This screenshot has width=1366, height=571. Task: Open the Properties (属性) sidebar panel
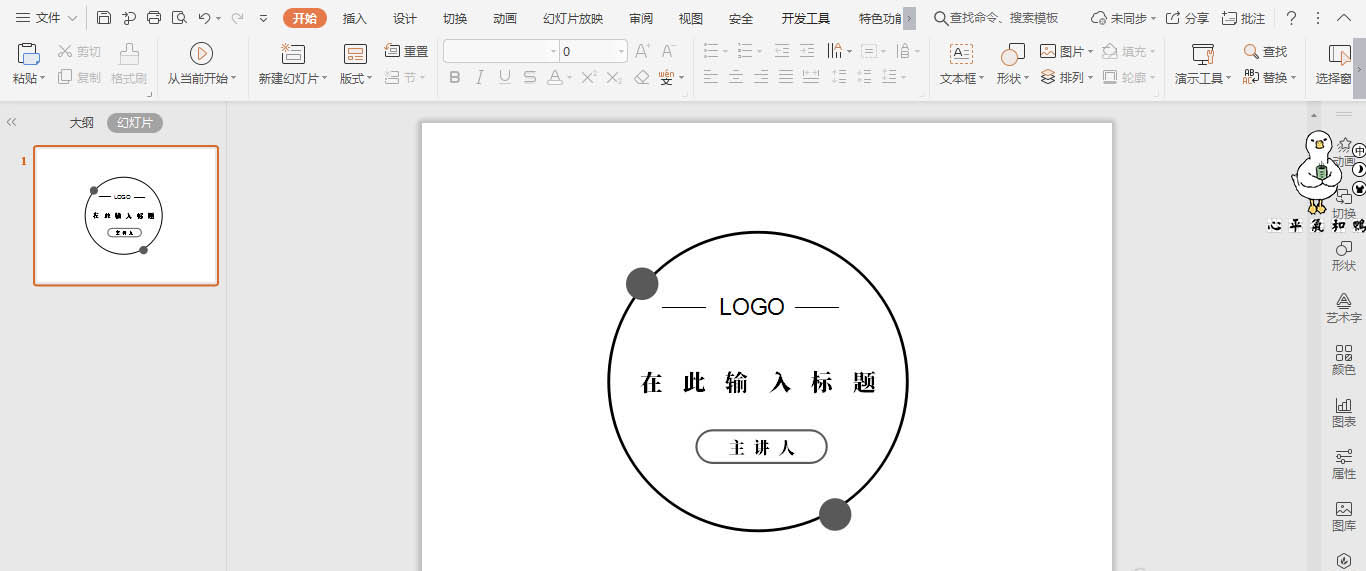click(x=1343, y=464)
